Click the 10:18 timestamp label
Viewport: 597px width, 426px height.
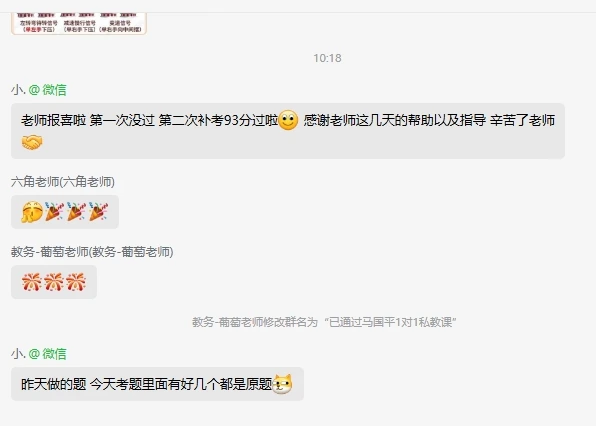coord(327,58)
